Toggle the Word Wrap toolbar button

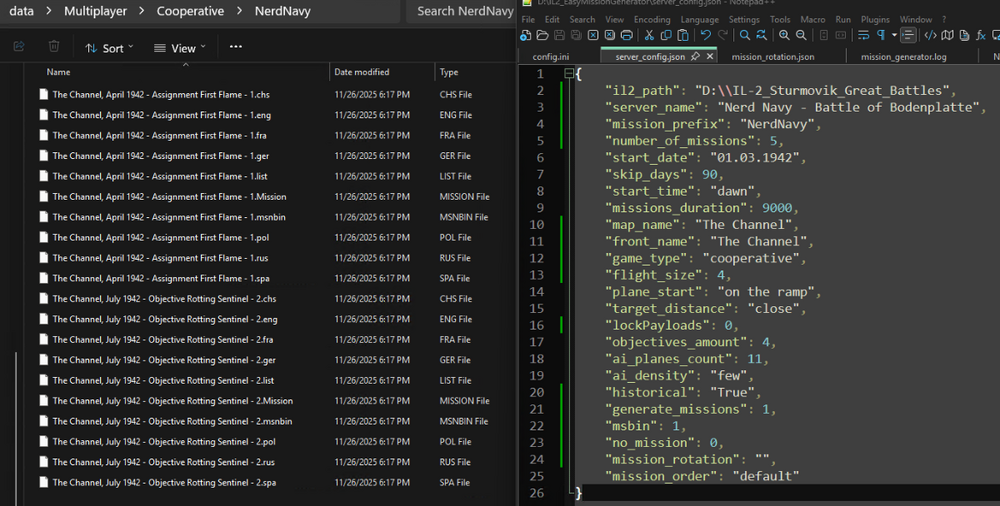(x=863, y=35)
